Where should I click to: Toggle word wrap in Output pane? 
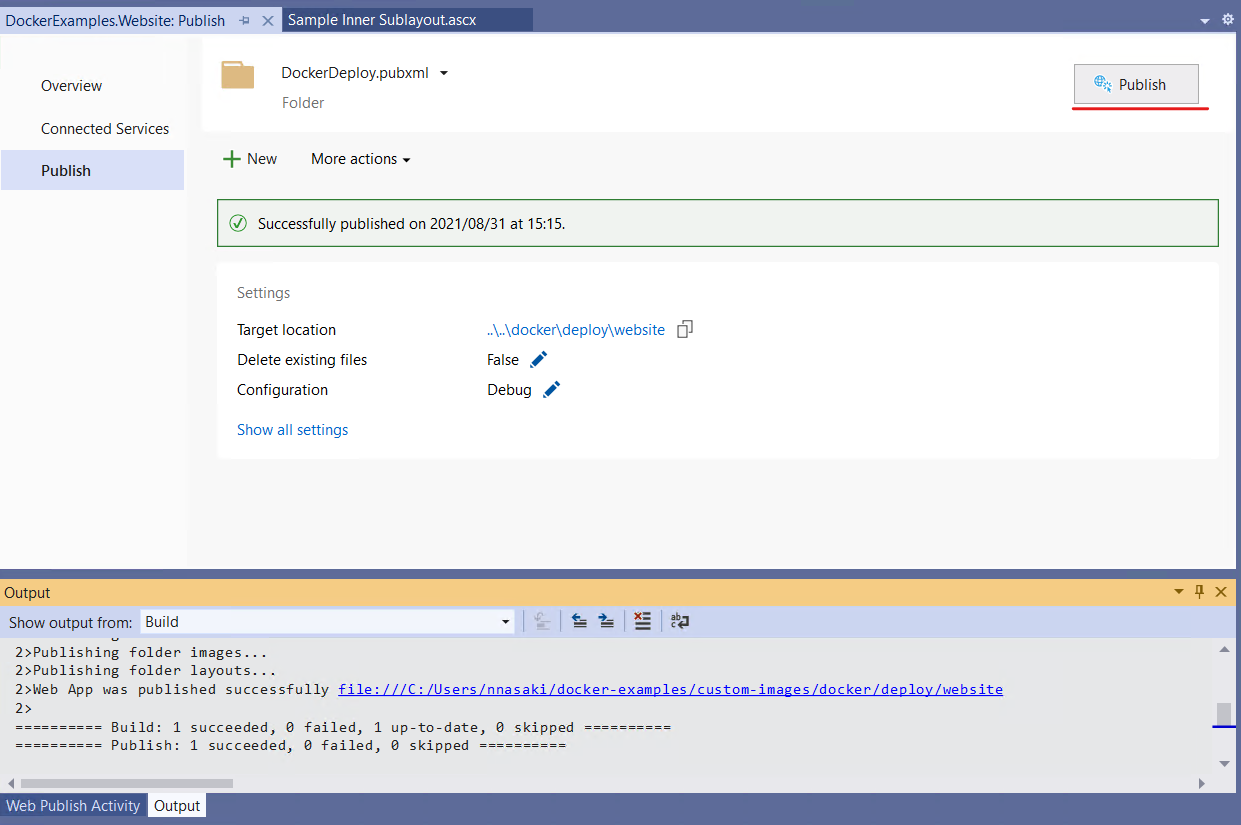(680, 622)
